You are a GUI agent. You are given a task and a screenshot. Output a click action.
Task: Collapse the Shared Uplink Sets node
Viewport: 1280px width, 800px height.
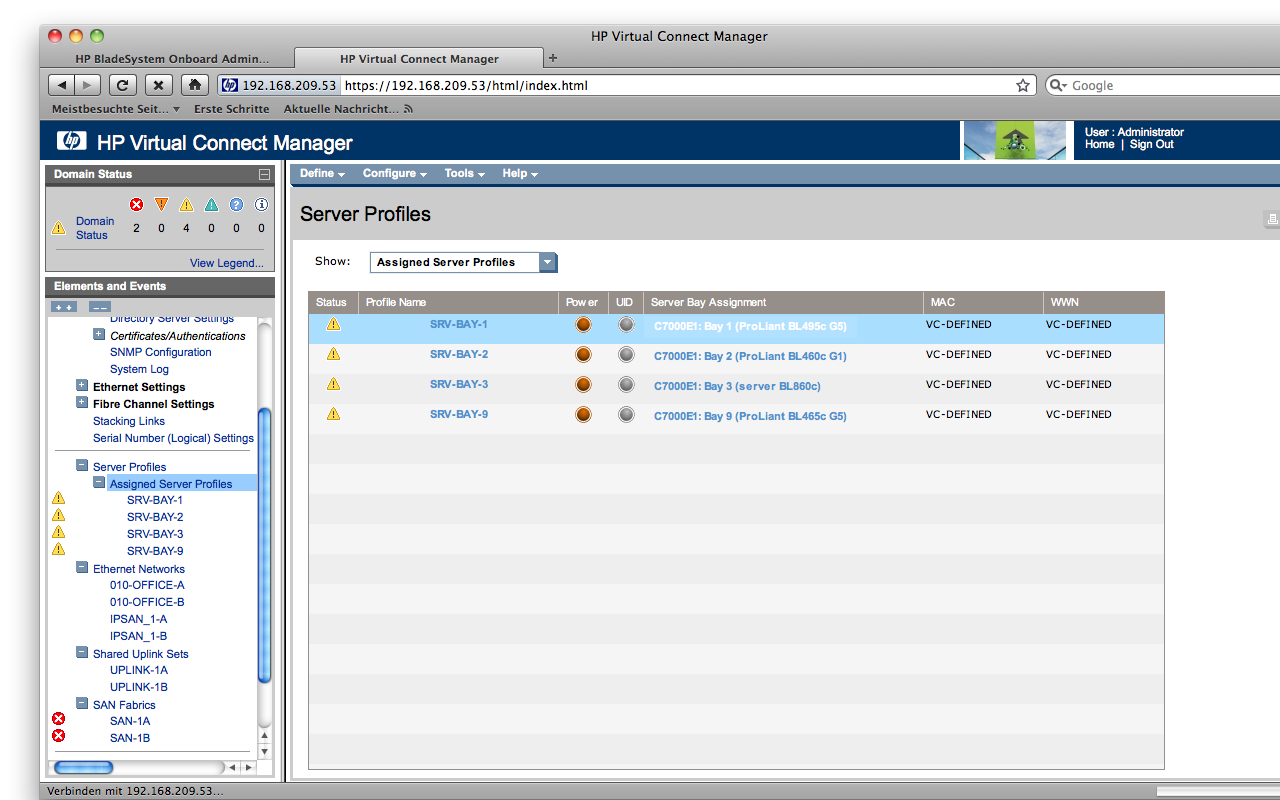[x=82, y=653]
